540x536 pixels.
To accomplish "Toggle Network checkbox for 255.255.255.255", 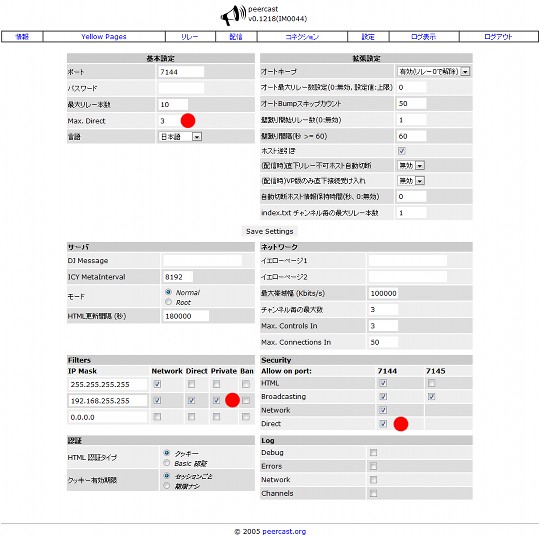I will pos(157,384).
